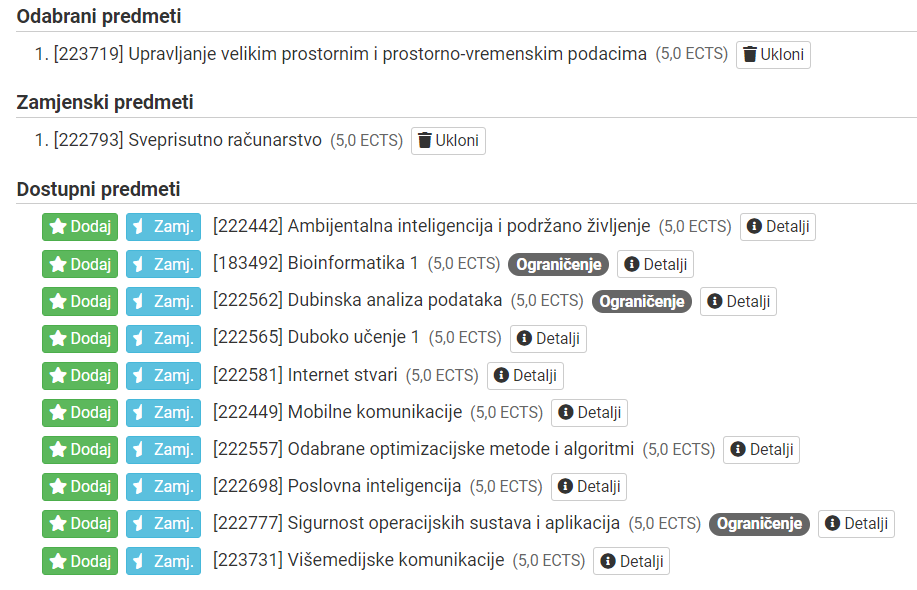917x590 pixels.
Task: Add Ambijentalna inteligencija with Dodaj star
Action: 80,227
